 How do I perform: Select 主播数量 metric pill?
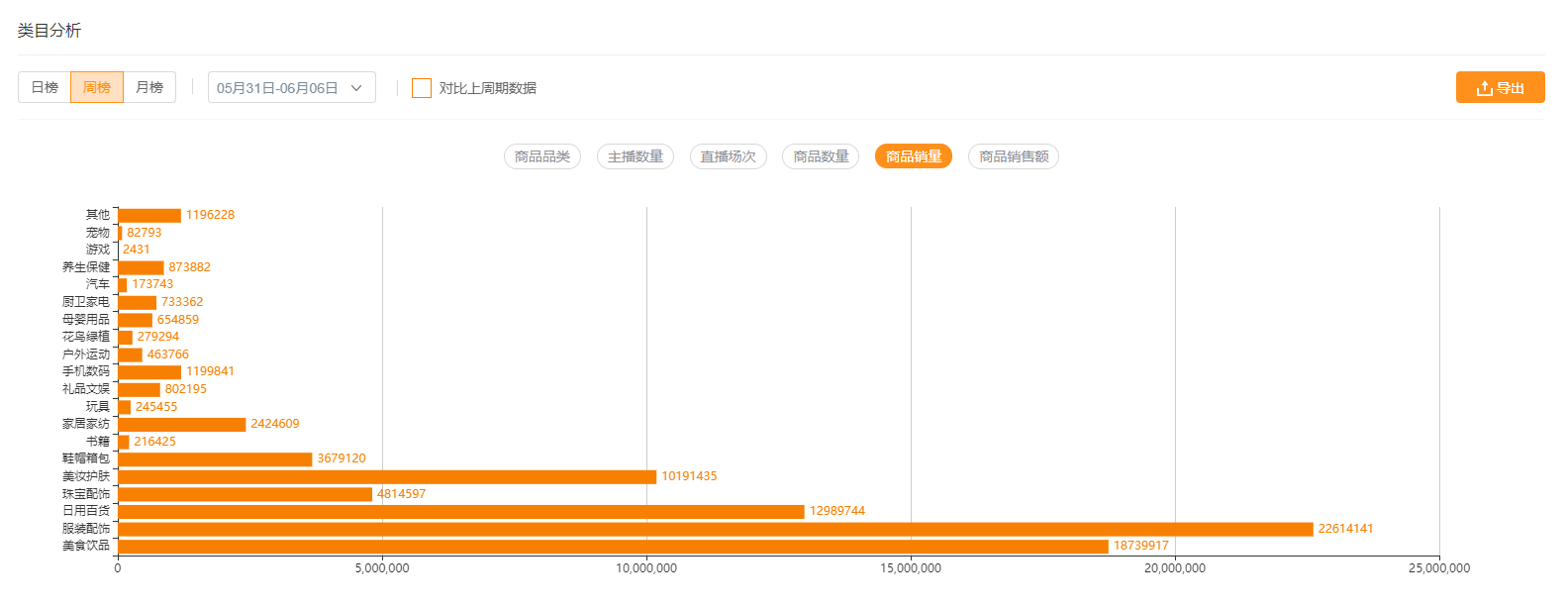coord(636,156)
